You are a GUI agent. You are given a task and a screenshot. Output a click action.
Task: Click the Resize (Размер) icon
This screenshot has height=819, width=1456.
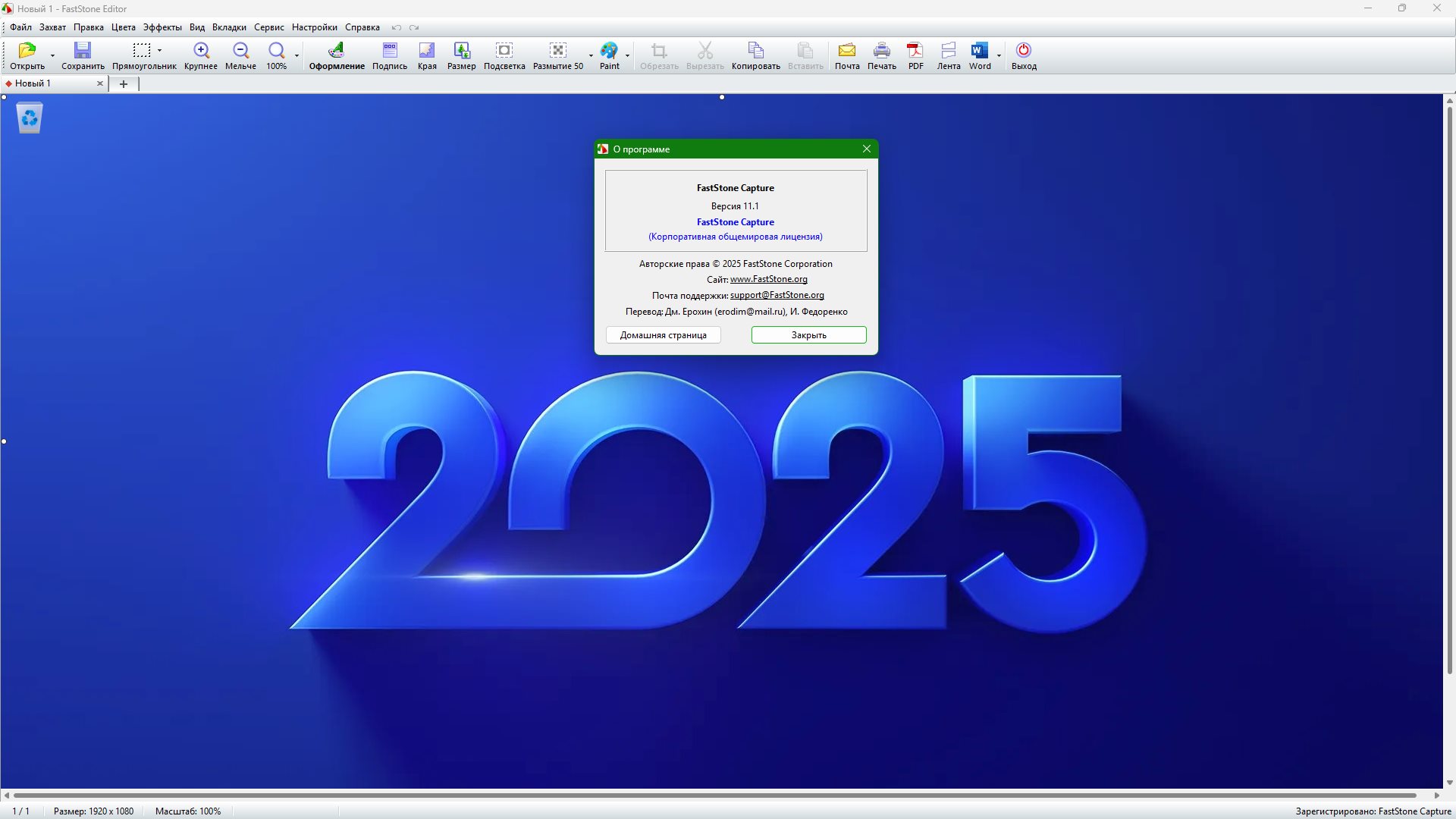coord(461,51)
